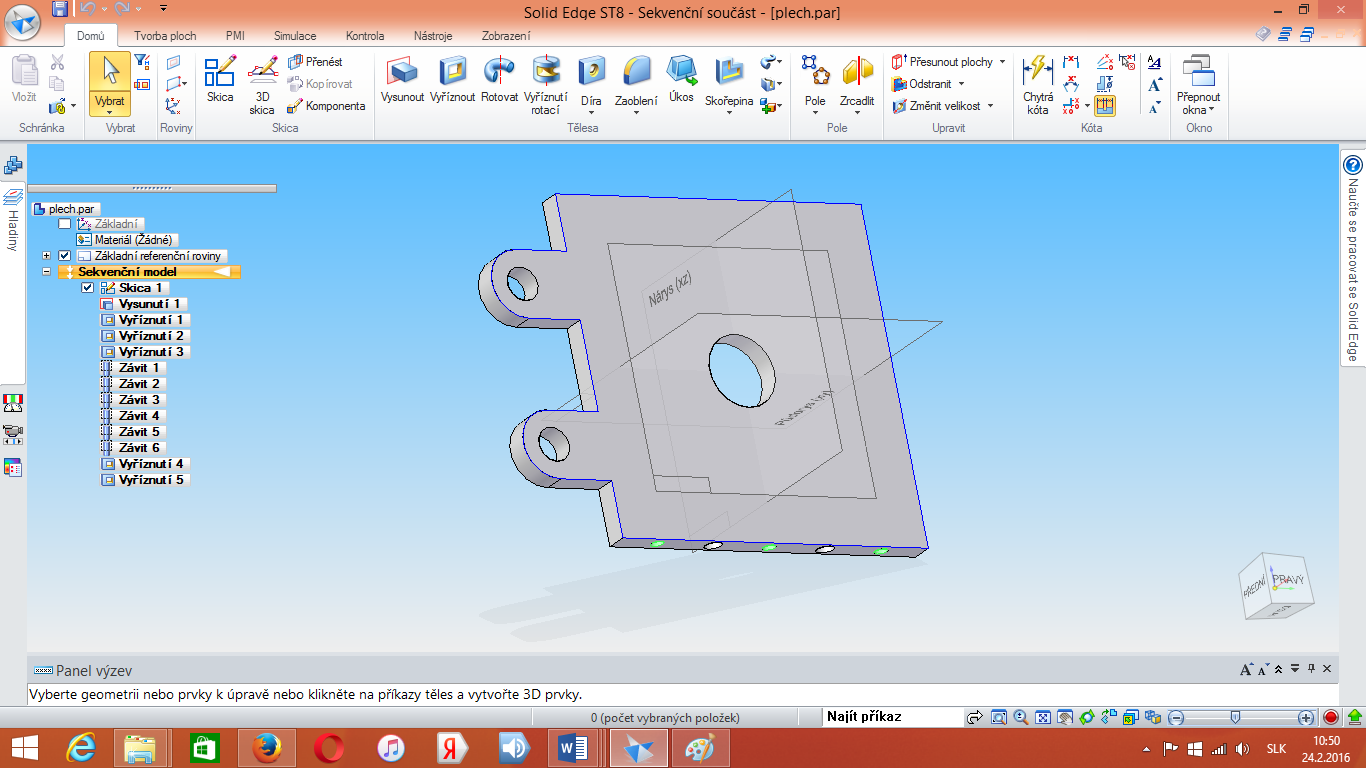Click the zoom slider plus button
The height and width of the screenshot is (768, 1366).
click(1306, 718)
